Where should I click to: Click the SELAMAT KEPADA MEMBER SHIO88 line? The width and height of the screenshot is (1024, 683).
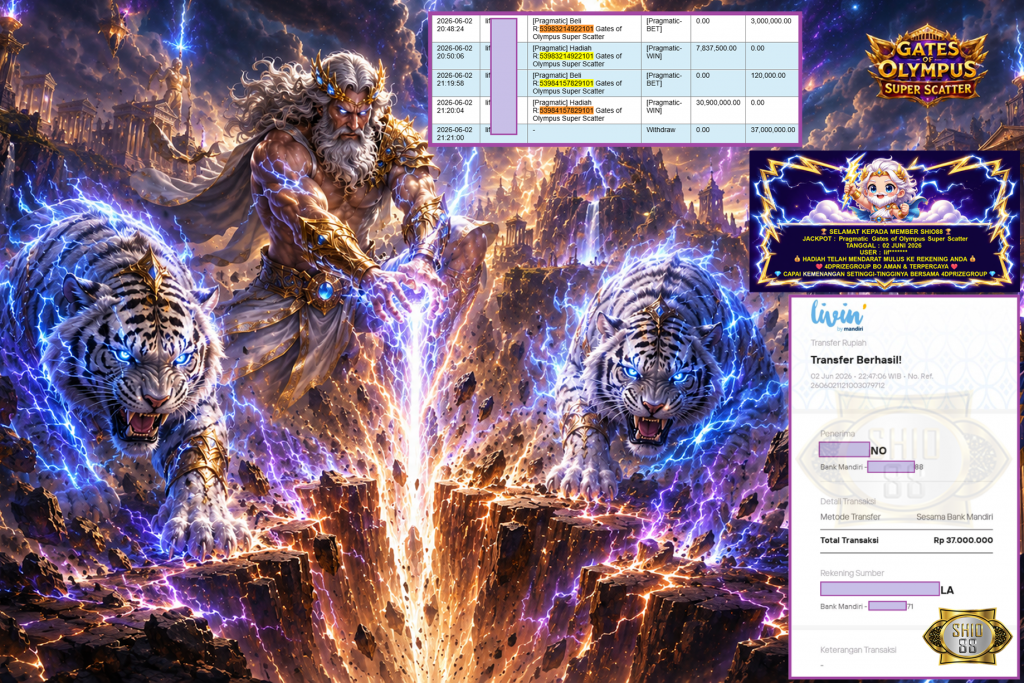pyautogui.click(x=884, y=232)
